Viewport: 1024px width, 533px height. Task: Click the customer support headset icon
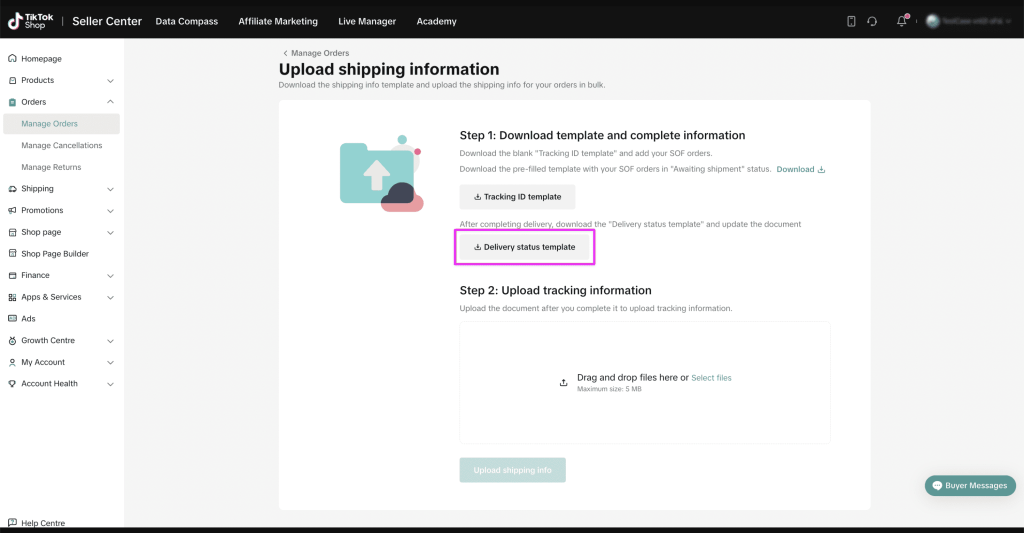click(x=872, y=21)
